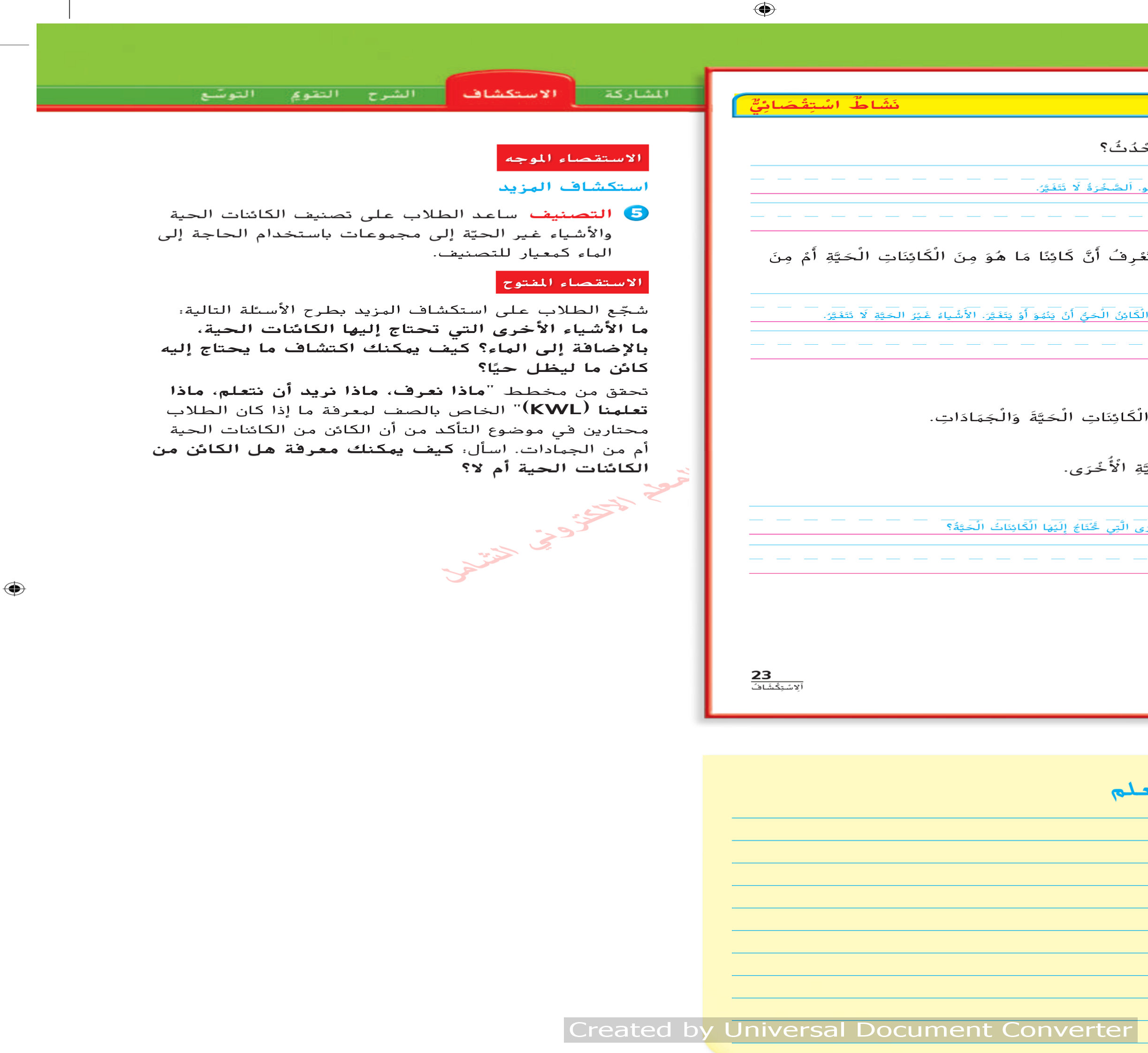Click the text الكائنات الحية والجمادات
Image resolution: width=1148 pixels, height=1053 pixels.
point(1039,417)
